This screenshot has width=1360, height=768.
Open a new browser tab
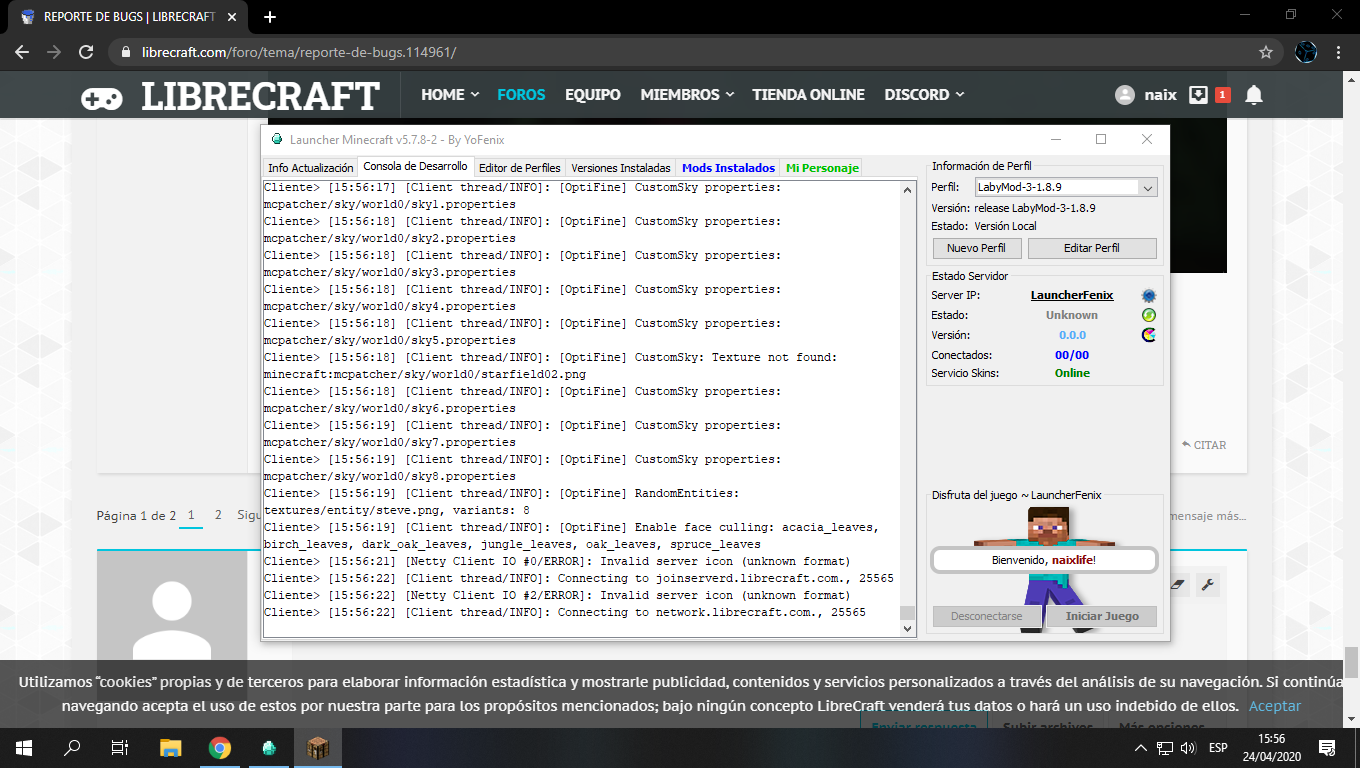point(270,17)
